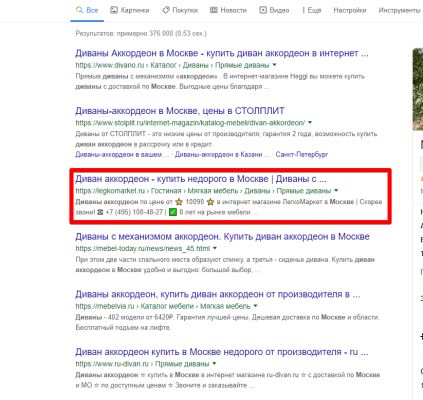Expand the legkomarket.ru URL dropdown arrow
This screenshot has height=400, width=423.
click(x=336, y=190)
